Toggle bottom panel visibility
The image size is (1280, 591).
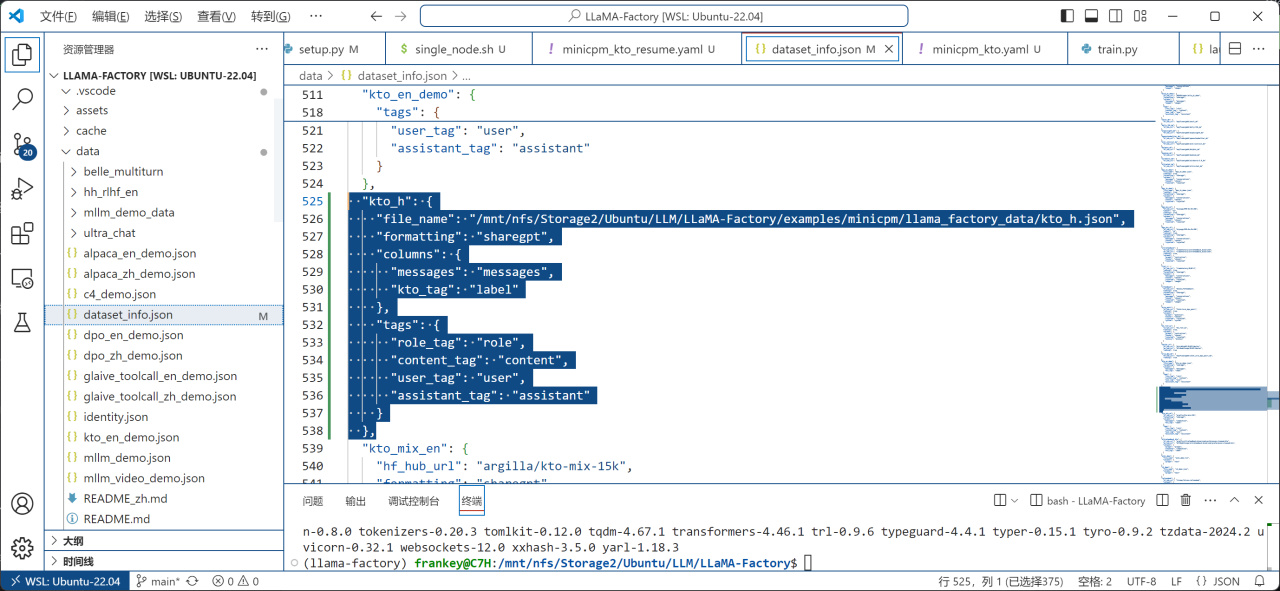click(1093, 16)
